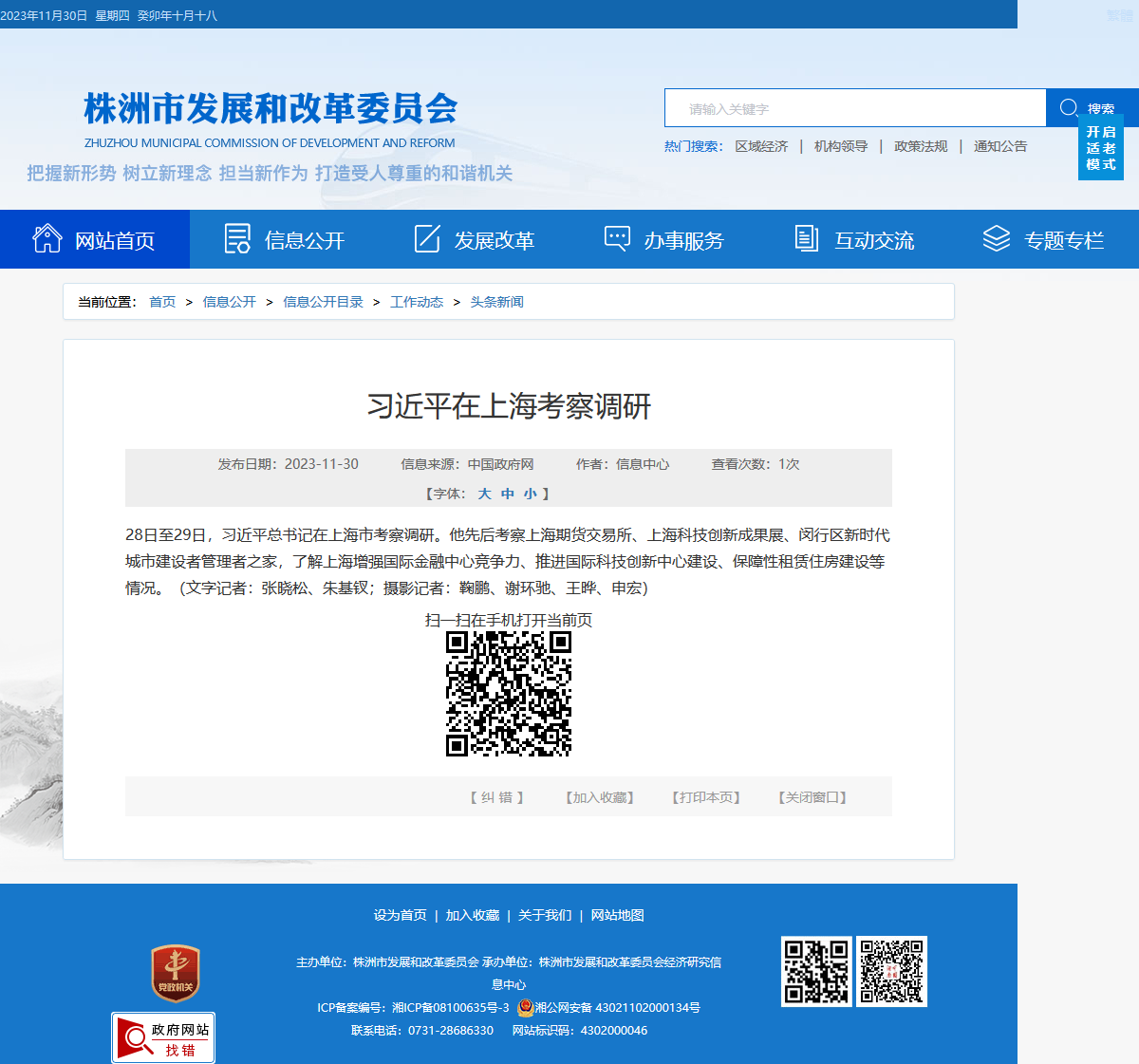Click the document icon beside 信息公开
Image resolution: width=1139 pixels, height=1064 pixels.
tap(237, 238)
